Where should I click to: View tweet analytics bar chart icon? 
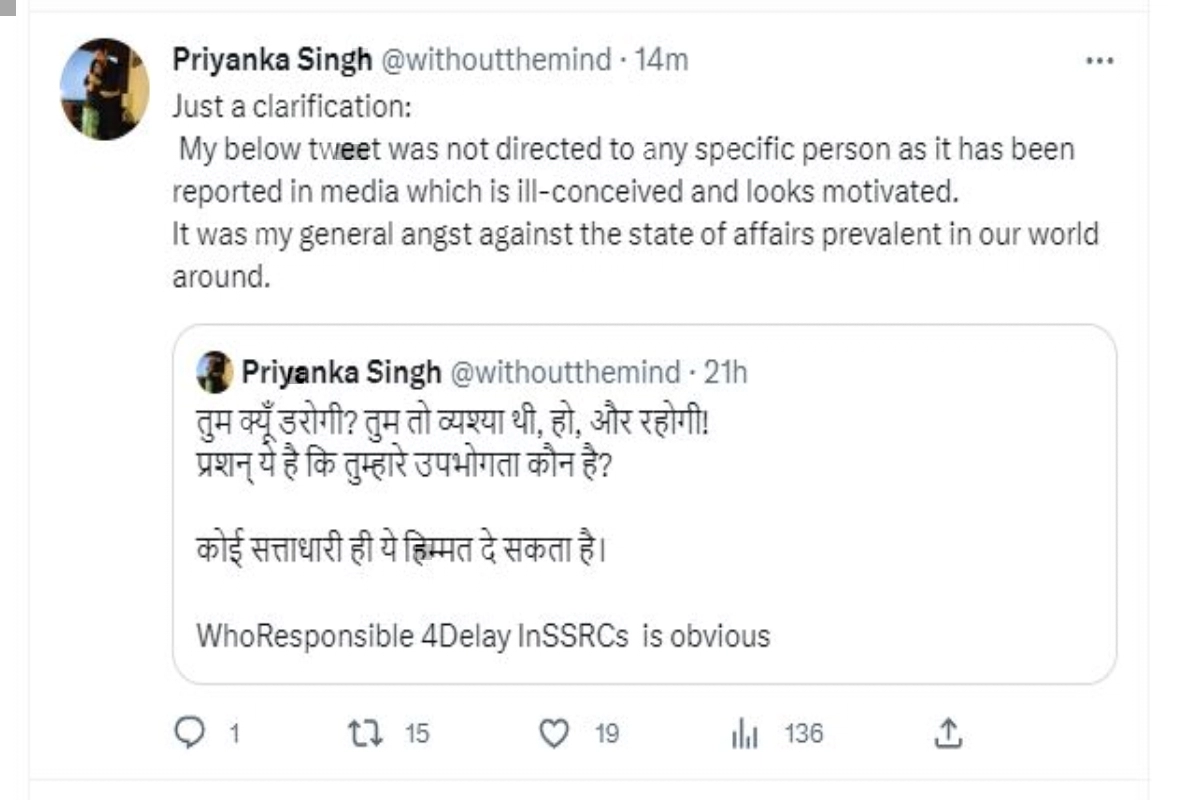click(745, 735)
